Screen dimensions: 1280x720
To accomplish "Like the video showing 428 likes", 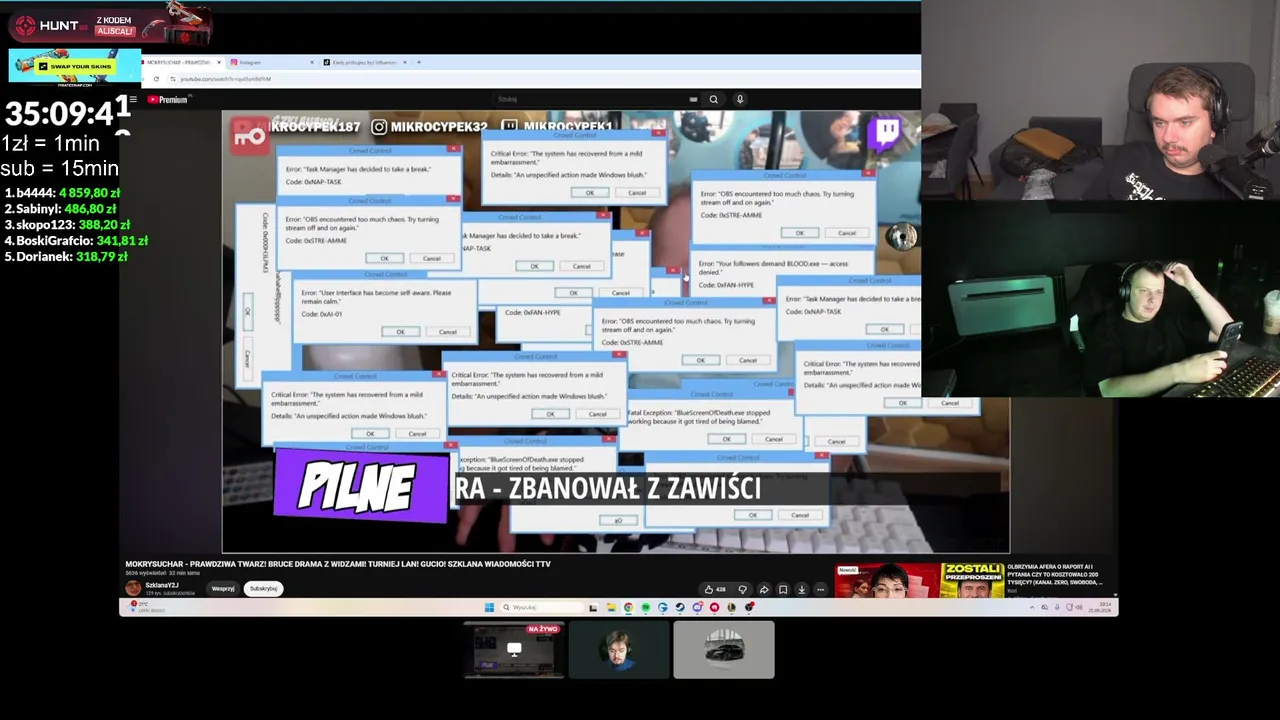I will tap(715, 589).
